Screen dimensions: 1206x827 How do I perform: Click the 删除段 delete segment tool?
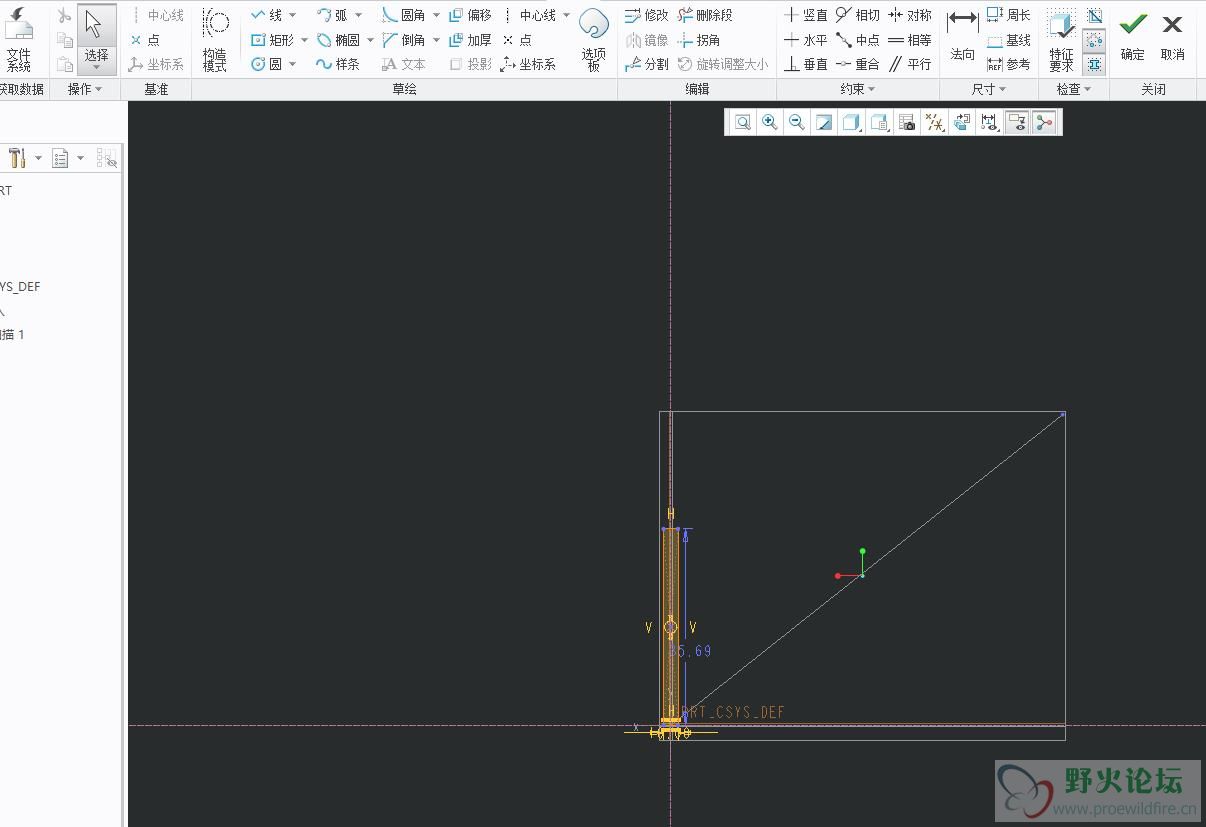click(706, 15)
